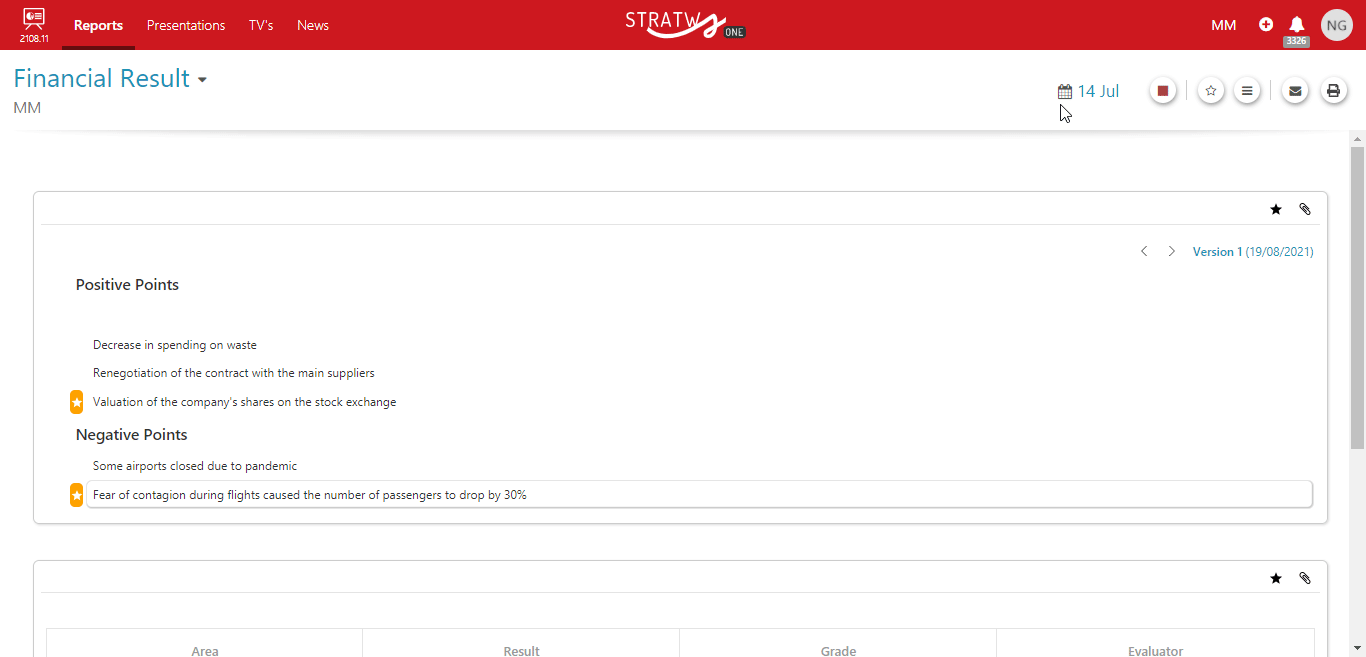The height and width of the screenshot is (657, 1366).
Task: Click attachment paperclip on Positive Points card
Action: click(1305, 209)
